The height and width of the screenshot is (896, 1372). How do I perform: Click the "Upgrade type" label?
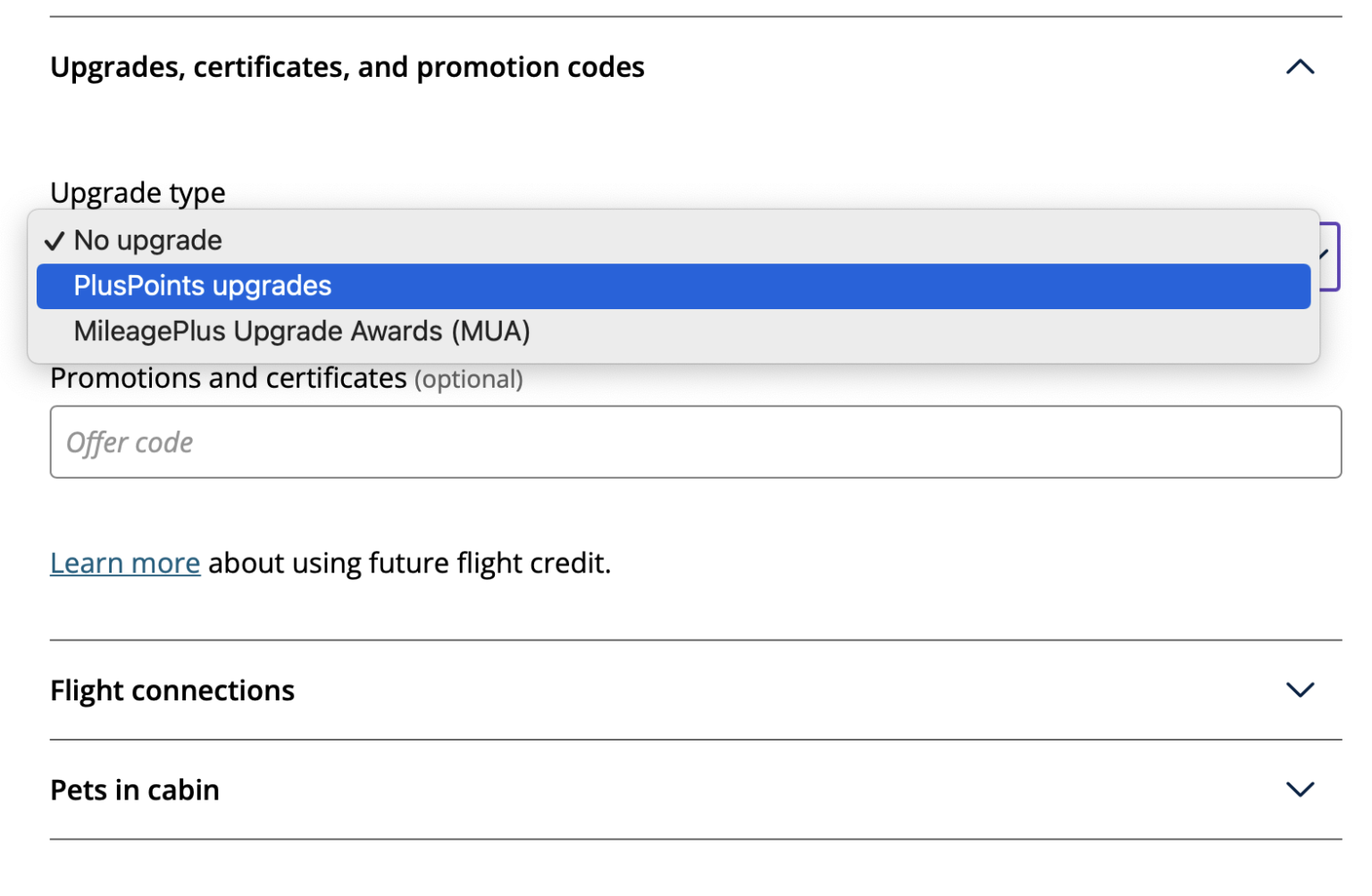pos(138,192)
